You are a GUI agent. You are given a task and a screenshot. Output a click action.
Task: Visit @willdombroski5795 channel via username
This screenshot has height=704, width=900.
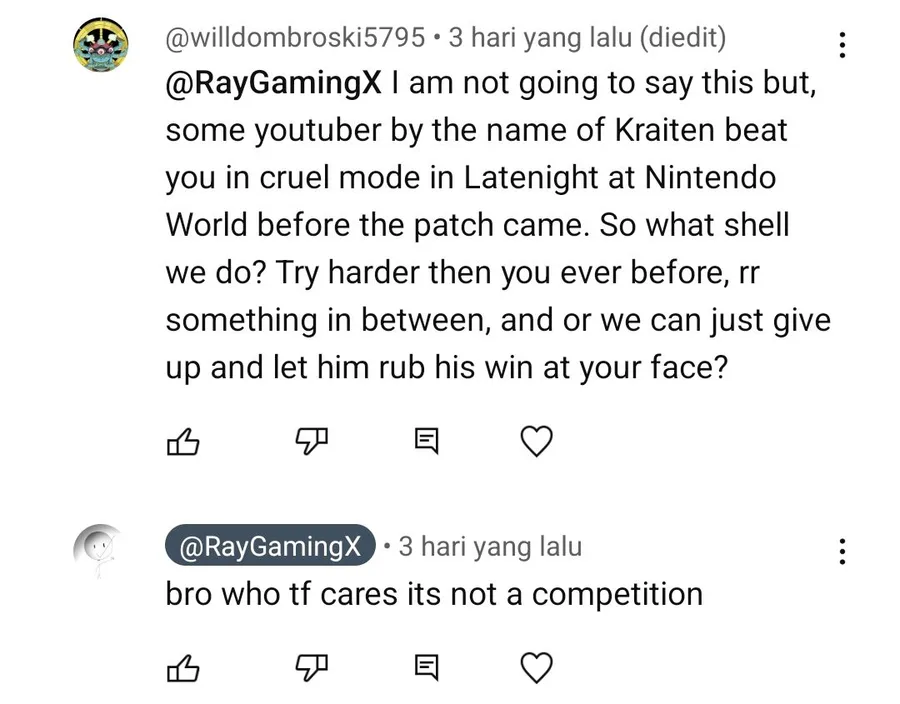(295, 38)
